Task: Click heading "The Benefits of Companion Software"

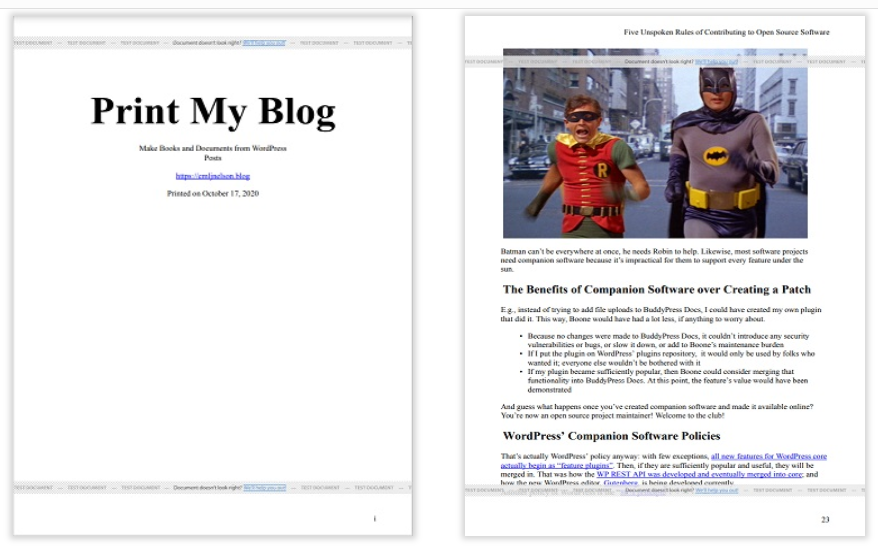Action: click(x=657, y=290)
